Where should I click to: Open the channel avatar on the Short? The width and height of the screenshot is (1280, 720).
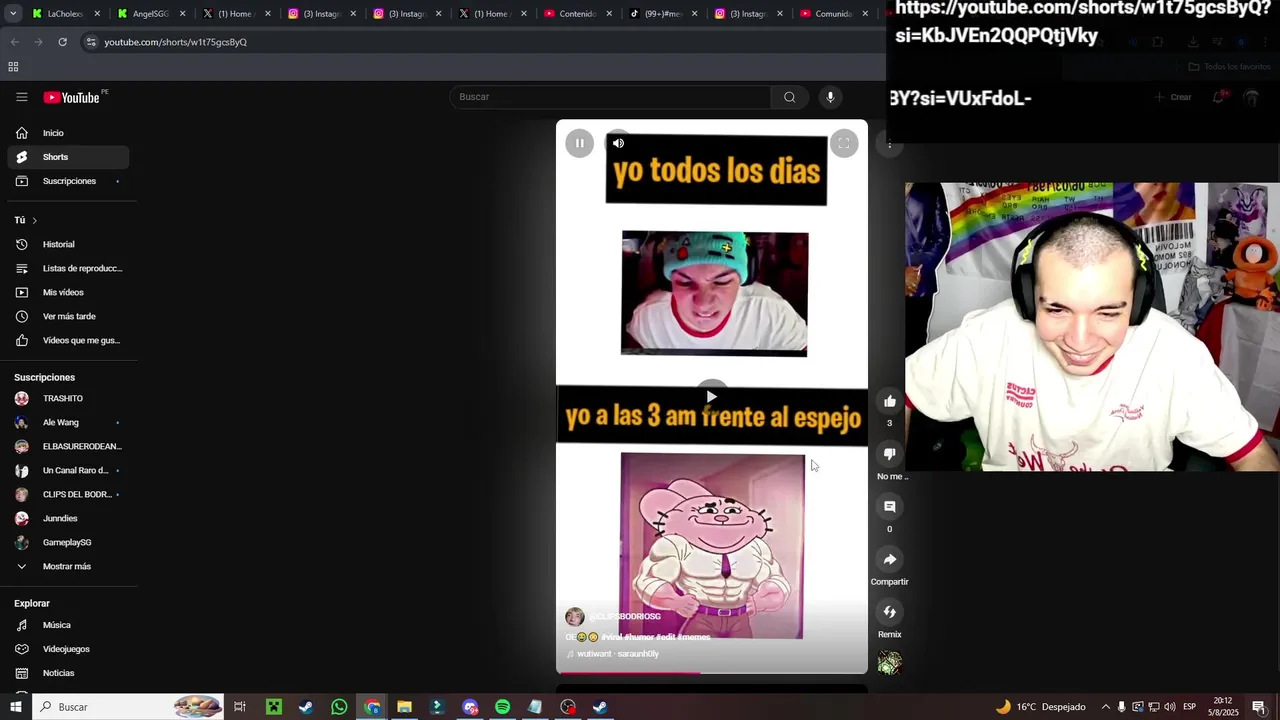pyautogui.click(x=575, y=617)
